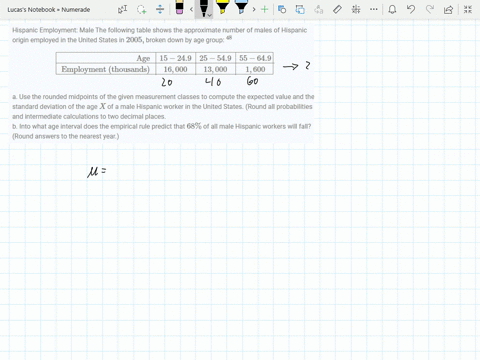The image size is (480, 360).
Task: Click the ink to text icon
Action: [x=319, y=9]
